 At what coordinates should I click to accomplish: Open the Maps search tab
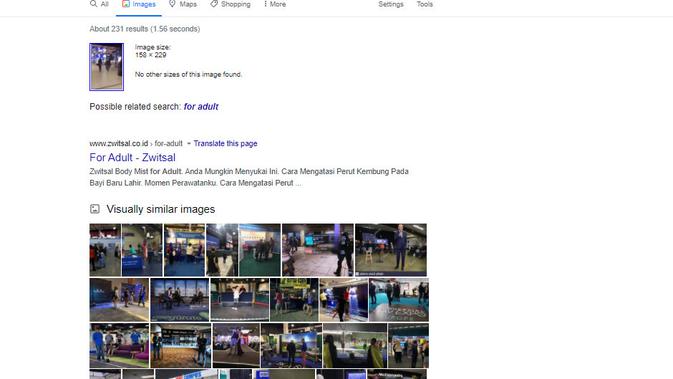click(x=183, y=4)
